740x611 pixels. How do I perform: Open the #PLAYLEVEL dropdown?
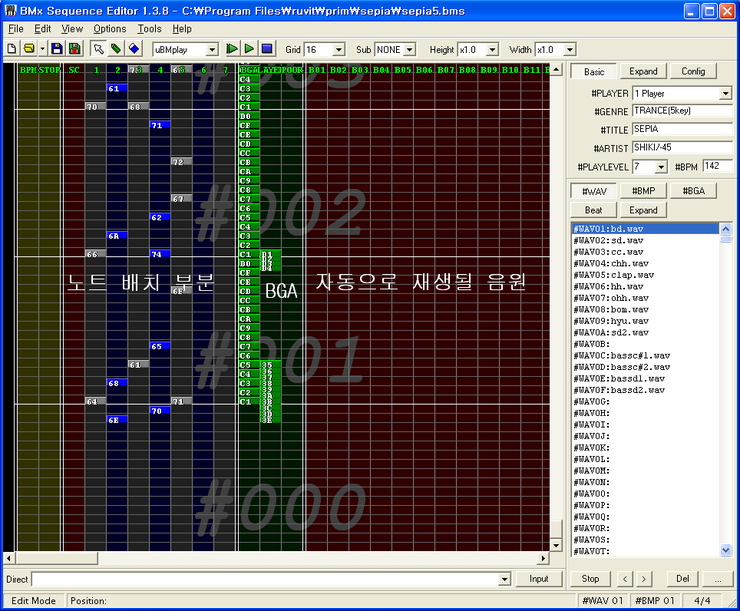661,167
